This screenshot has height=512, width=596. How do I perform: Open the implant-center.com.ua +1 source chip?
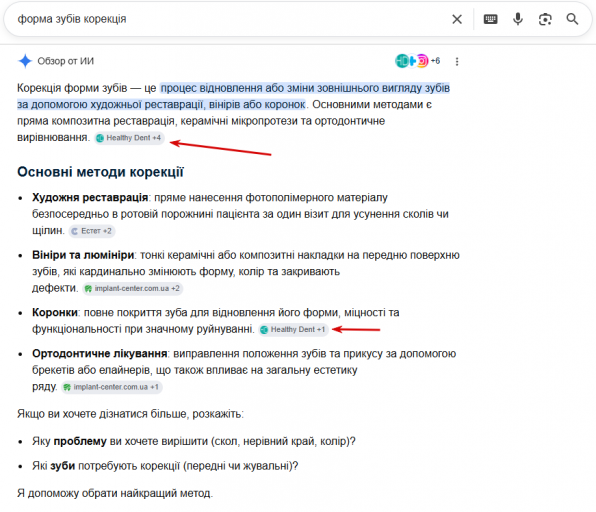point(112,387)
